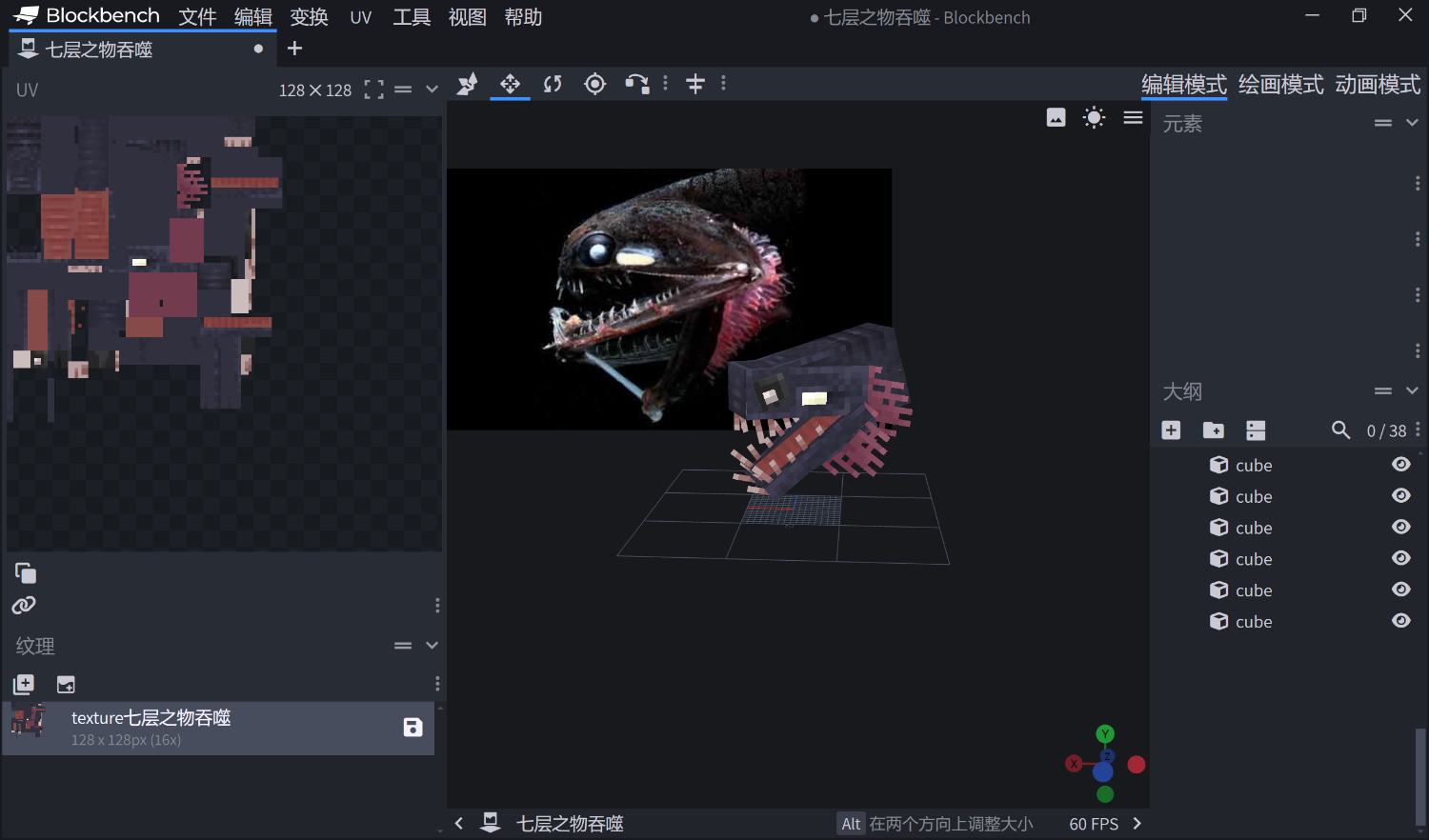Open the 文件 menu
Image resolution: width=1429 pixels, height=840 pixels.
pos(197,17)
